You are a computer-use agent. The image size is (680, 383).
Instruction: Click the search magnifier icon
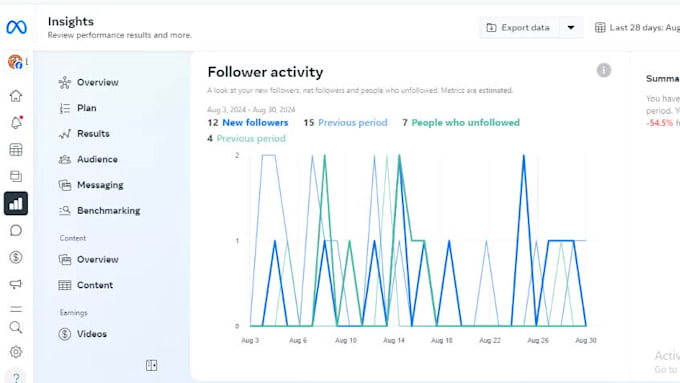(16, 327)
